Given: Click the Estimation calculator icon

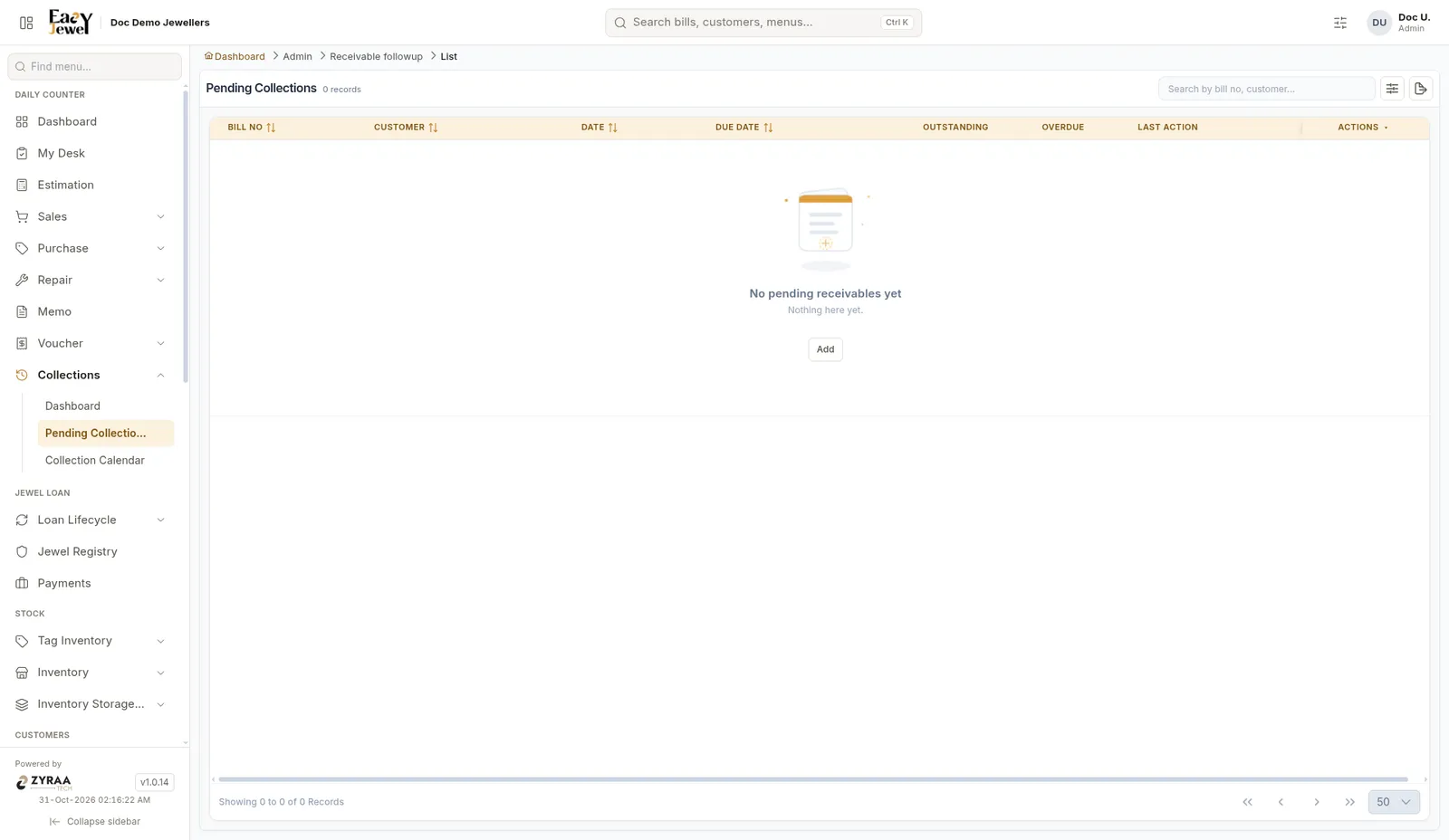Looking at the screenshot, I should [x=22, y=185].
